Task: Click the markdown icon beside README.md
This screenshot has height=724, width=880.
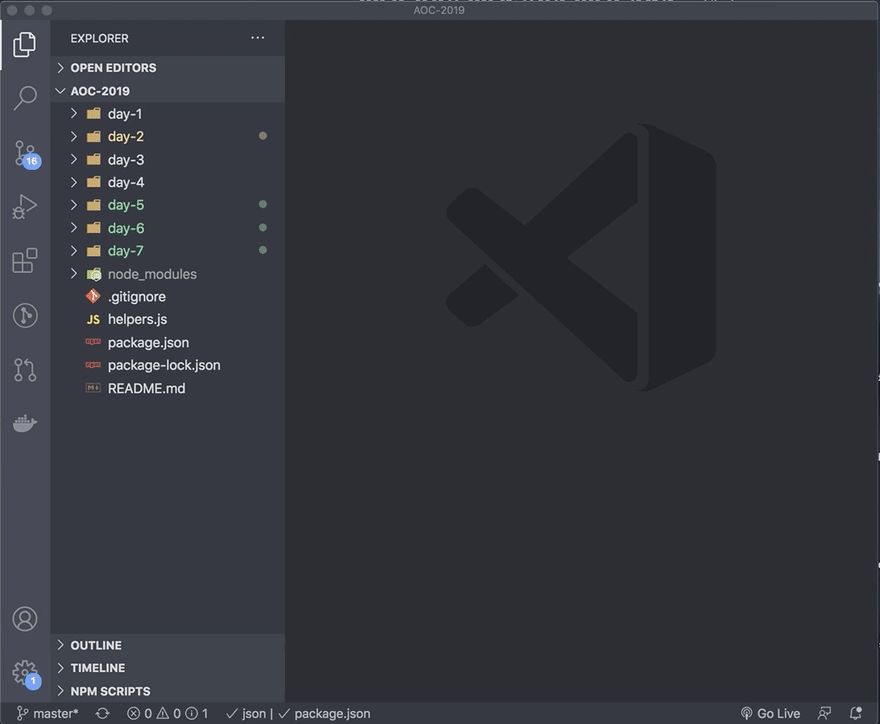Action: [x=93, y=388]
